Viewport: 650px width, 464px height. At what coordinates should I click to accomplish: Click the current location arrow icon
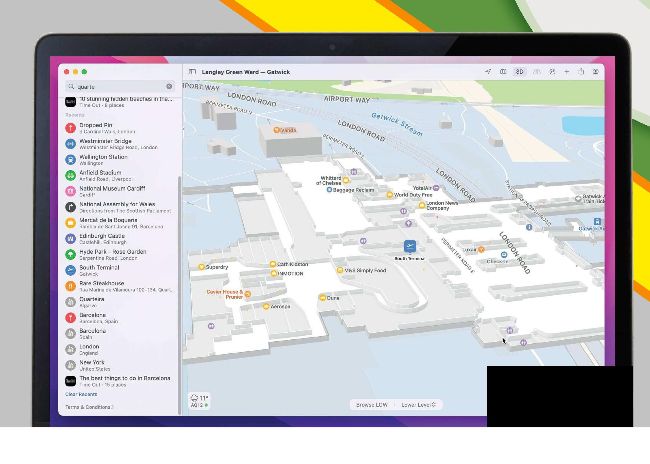point(488,72)
